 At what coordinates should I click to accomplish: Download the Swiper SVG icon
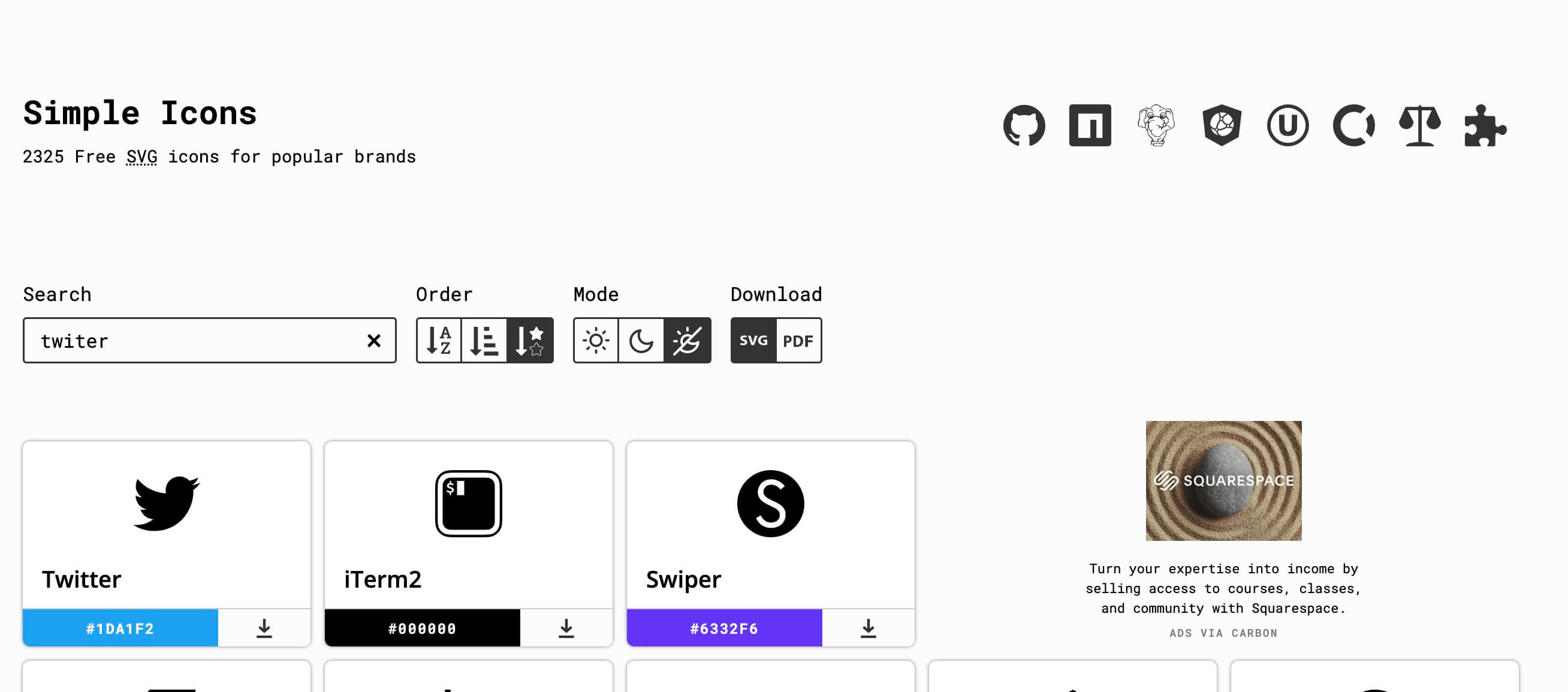(869, 627)
